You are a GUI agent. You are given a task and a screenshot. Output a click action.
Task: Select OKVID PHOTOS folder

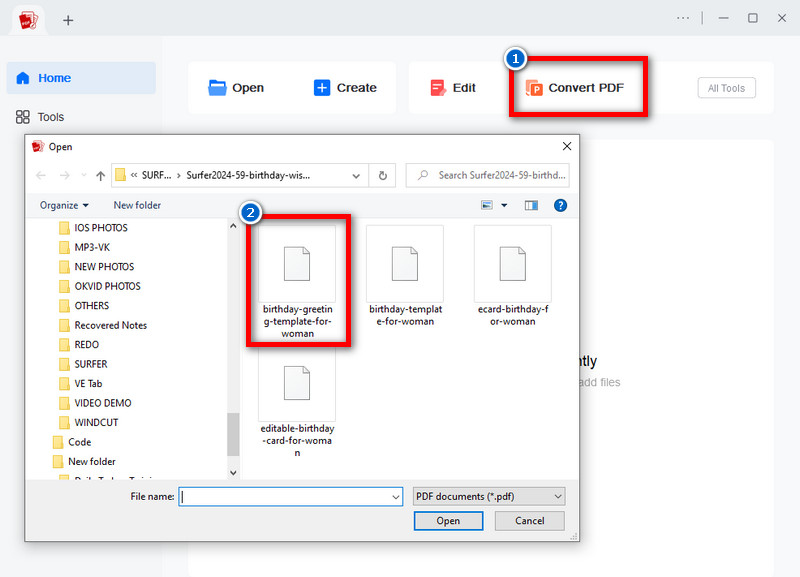[100, 286]
